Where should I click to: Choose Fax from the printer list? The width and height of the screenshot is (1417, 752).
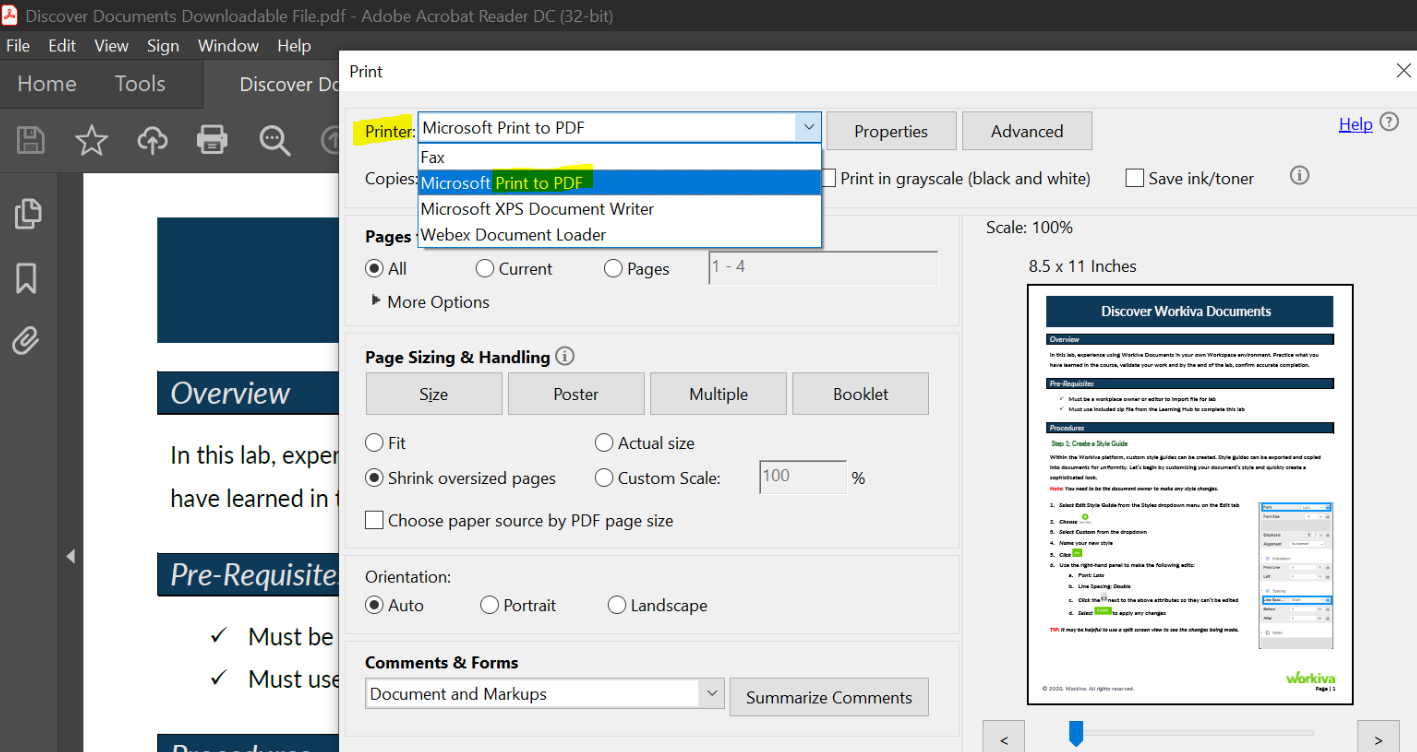(x=620, y=157)
